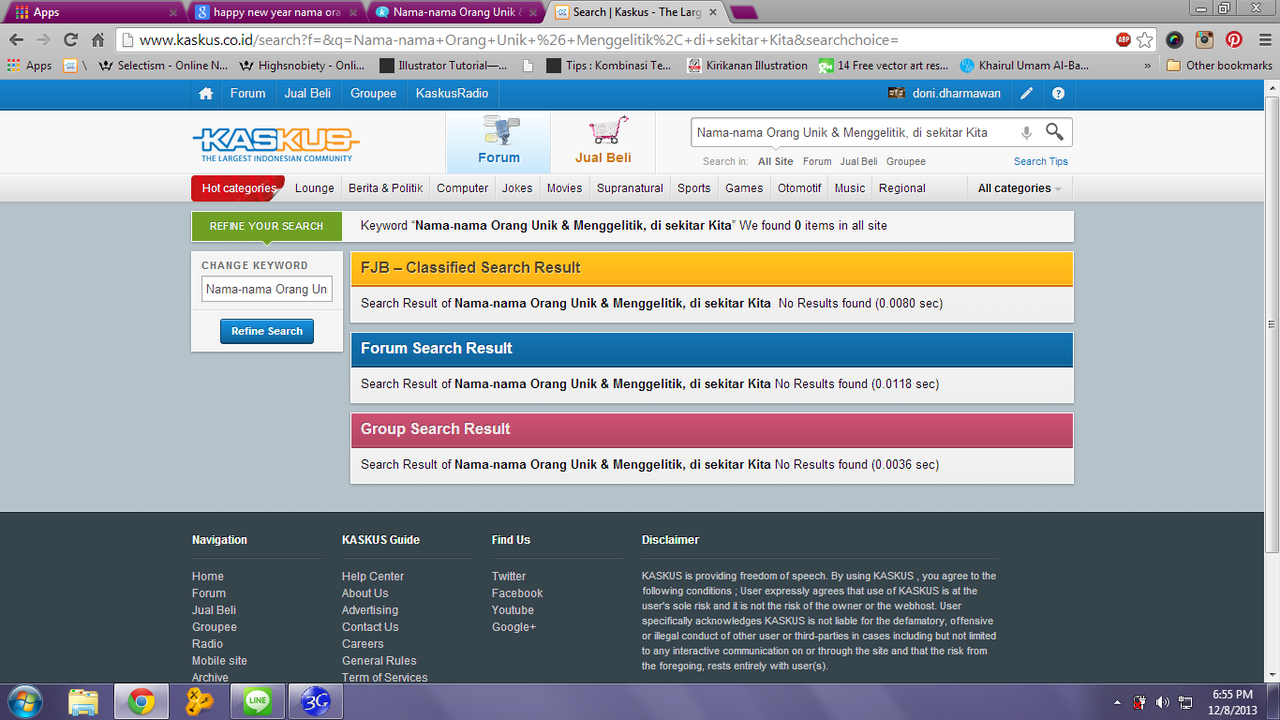Click the magnifier search button in Kaskus
The width and height of the screenshot is (1280, 720).
(x=1054, y=132)
